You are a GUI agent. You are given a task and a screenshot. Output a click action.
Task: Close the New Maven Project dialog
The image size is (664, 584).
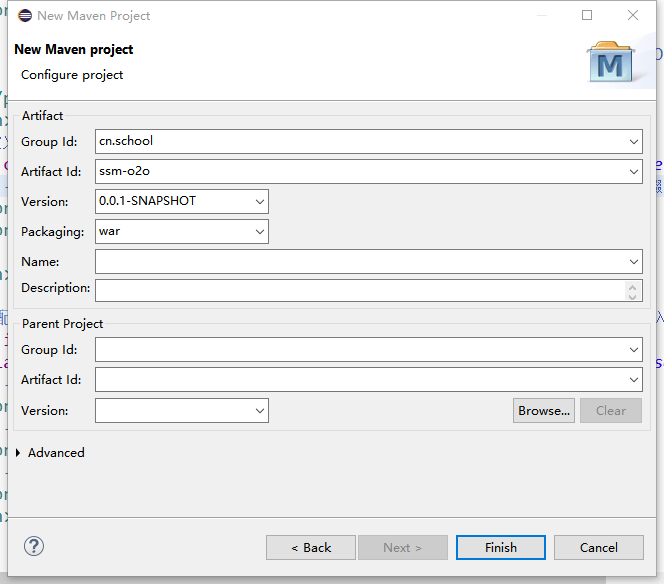point(633,15)
